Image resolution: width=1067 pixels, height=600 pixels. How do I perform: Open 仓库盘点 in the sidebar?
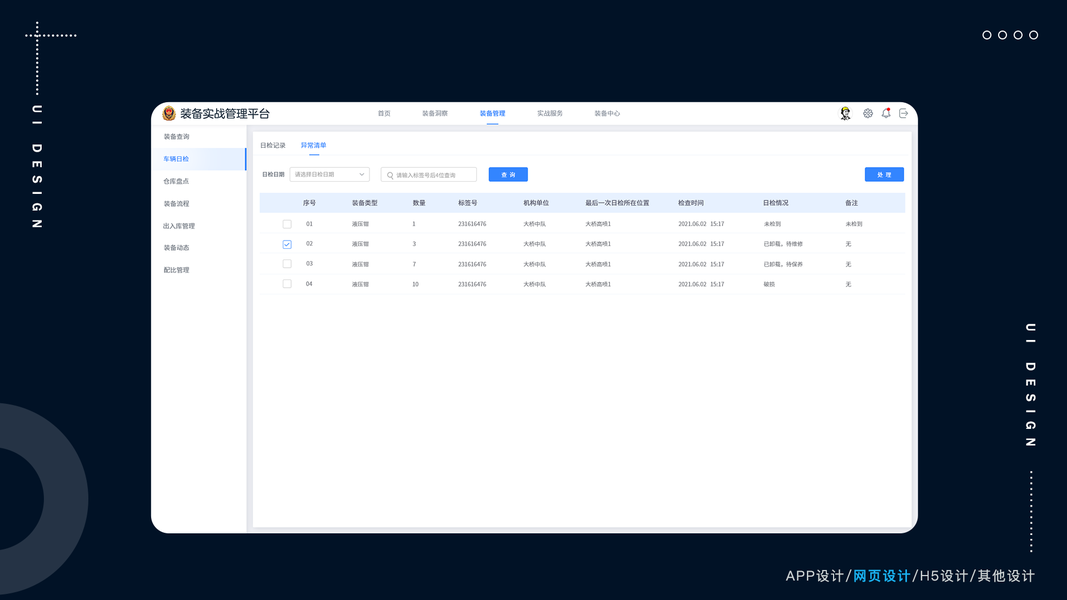click(x=176, y=181)
